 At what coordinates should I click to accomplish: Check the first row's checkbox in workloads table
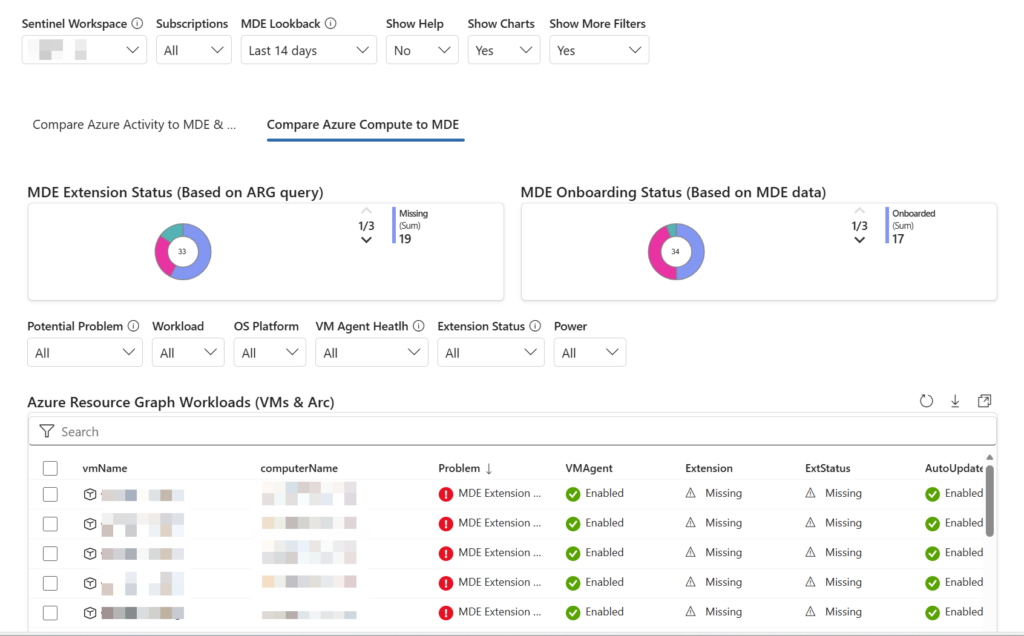pyautogui.click(x=50, y=494)
